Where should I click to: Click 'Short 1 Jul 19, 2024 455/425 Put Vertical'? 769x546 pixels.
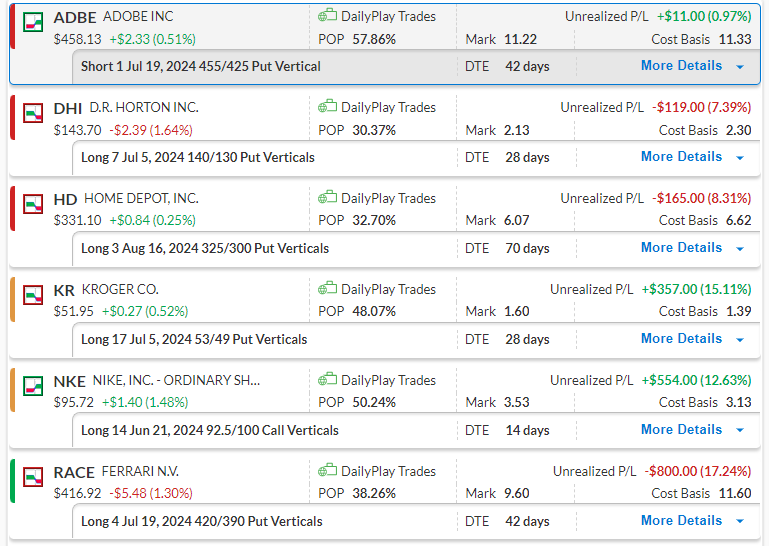point(201,66)
